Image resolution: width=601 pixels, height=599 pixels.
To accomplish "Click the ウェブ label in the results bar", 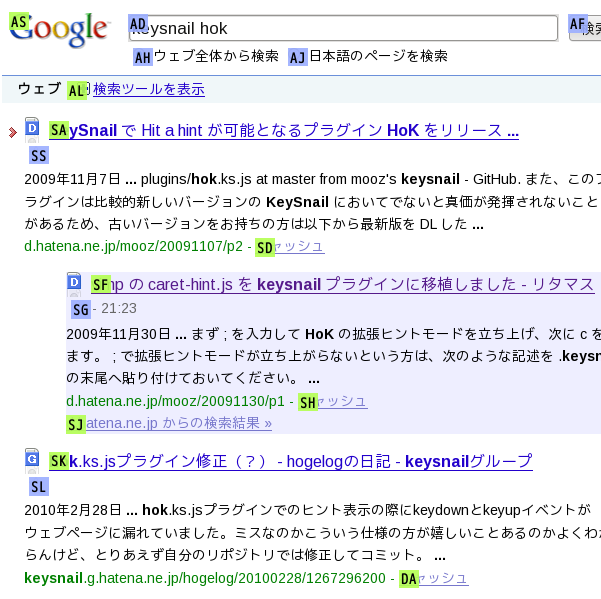I will [x=39, y=89].
